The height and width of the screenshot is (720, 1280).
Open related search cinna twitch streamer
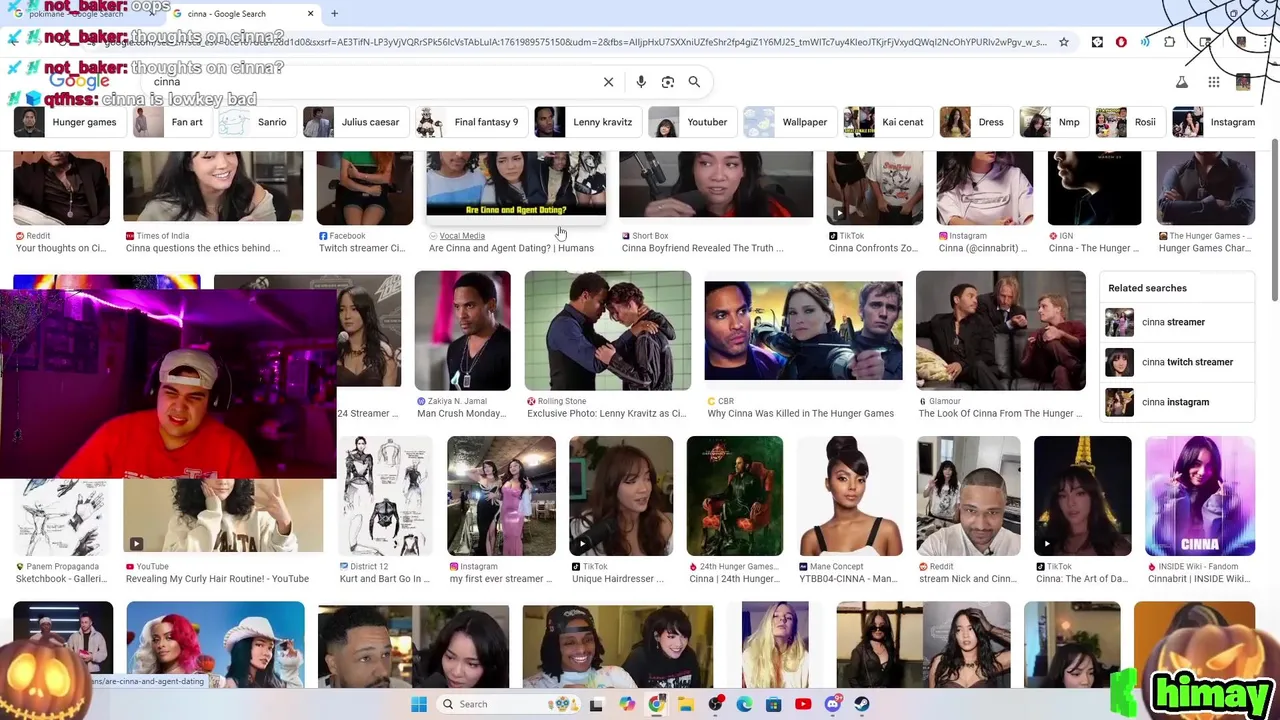(1179, 362)
